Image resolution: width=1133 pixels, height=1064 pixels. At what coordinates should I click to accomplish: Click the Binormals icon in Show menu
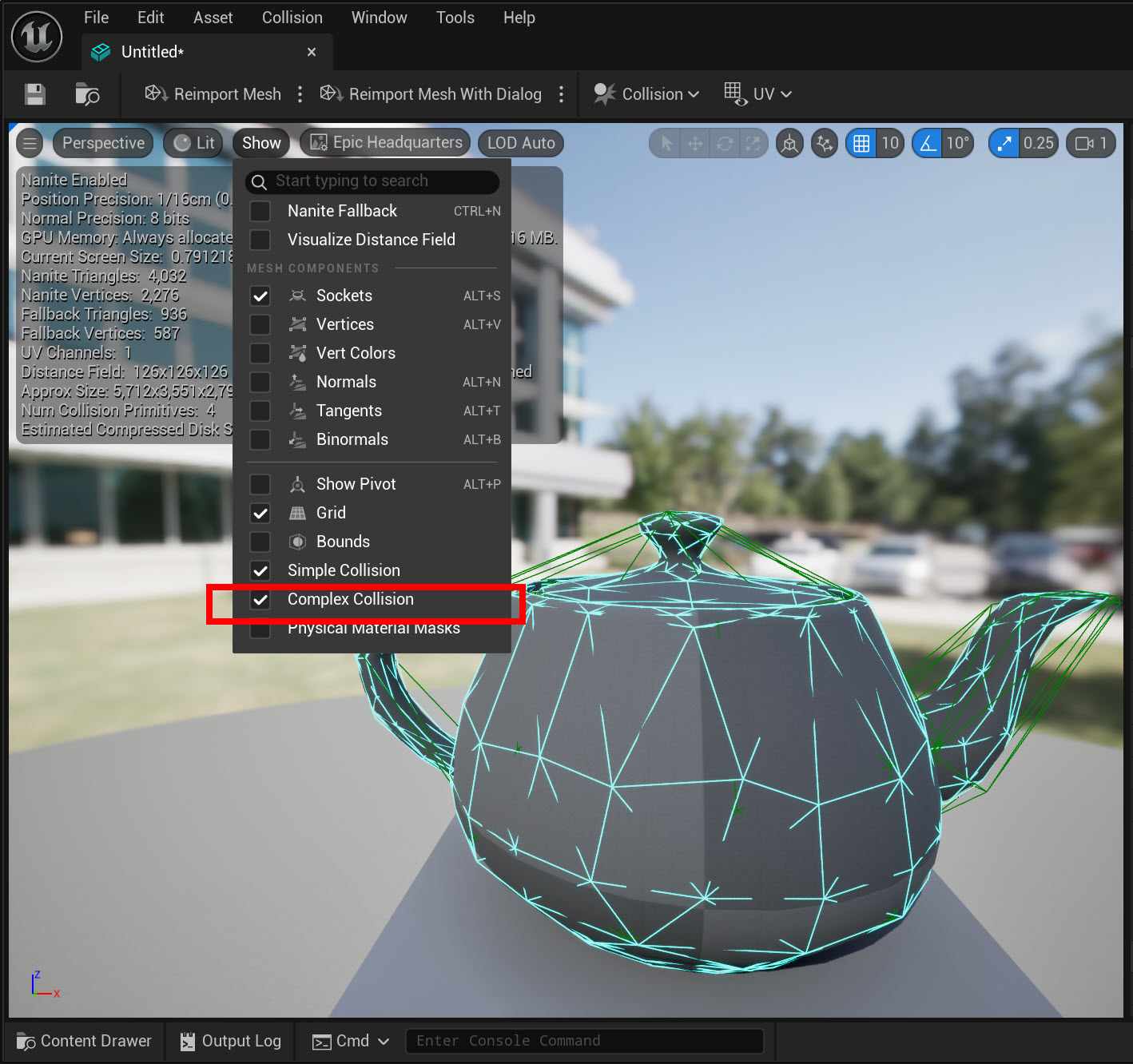(297, 439)
